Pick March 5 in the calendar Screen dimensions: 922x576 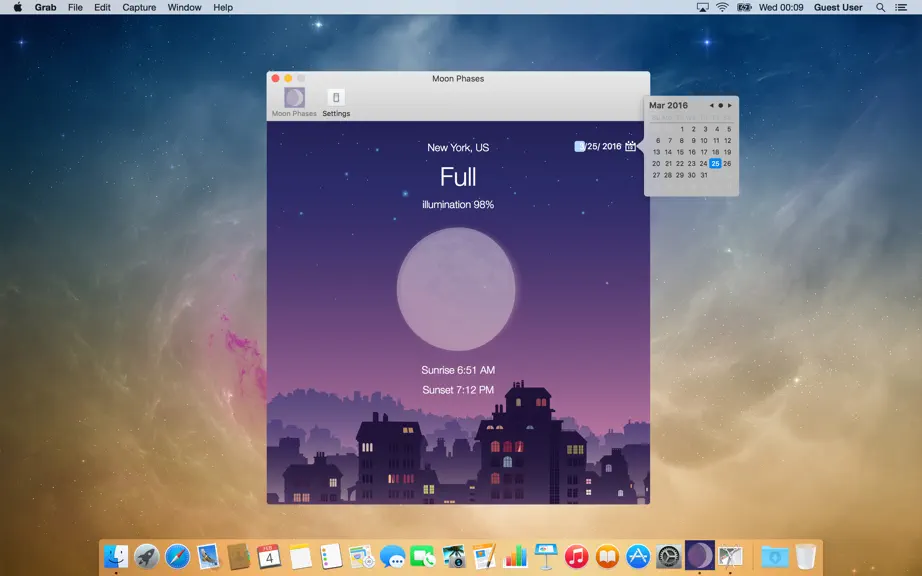coord(729,129)
